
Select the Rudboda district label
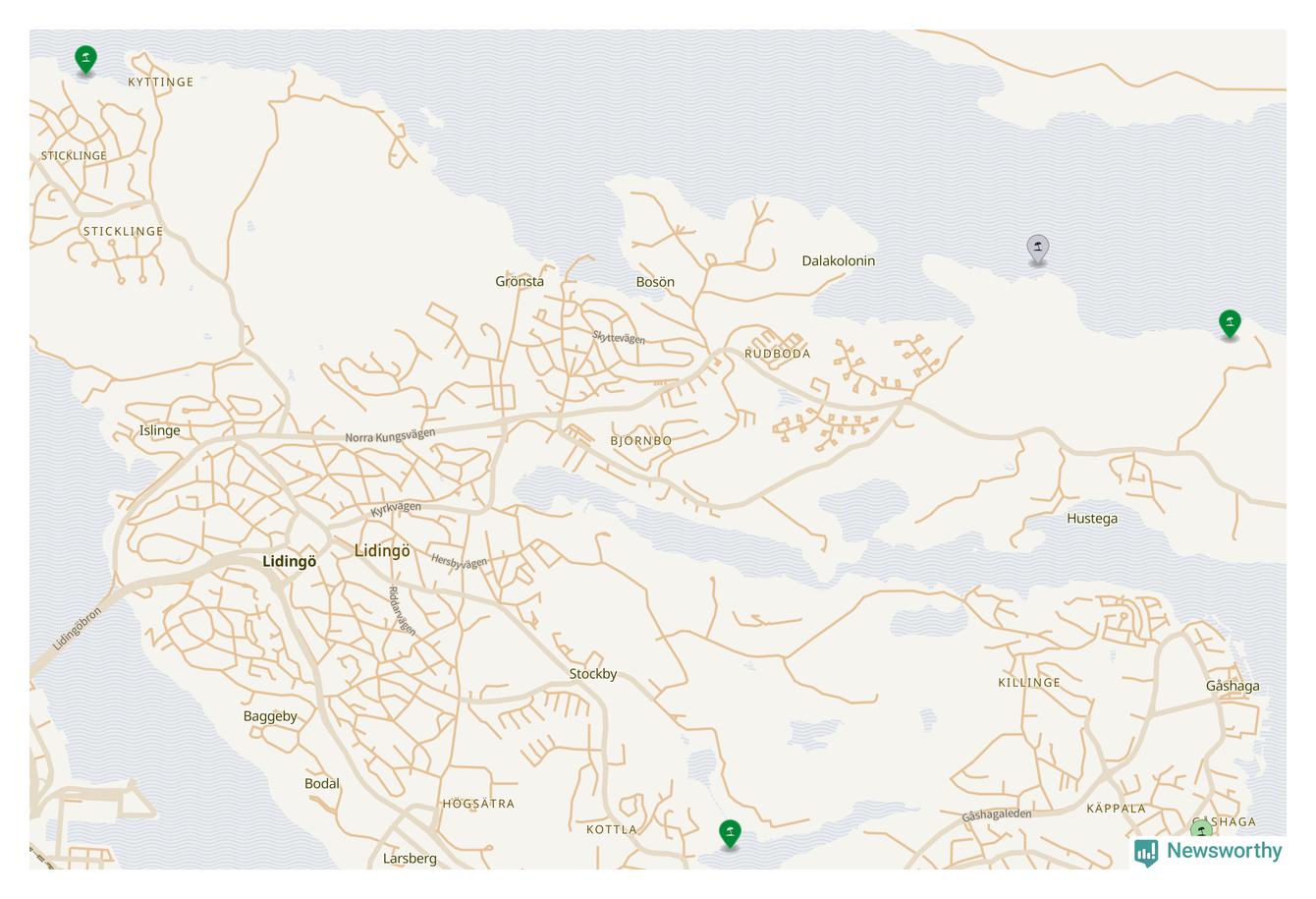click(x=778, y=354)
